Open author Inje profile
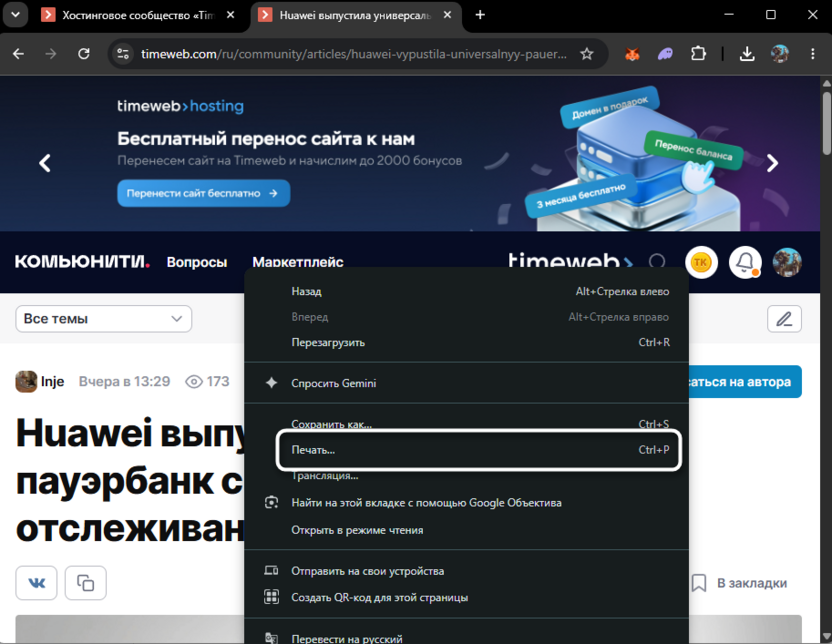This screenshot has height=644, width=832. click(x=40, y=381)
